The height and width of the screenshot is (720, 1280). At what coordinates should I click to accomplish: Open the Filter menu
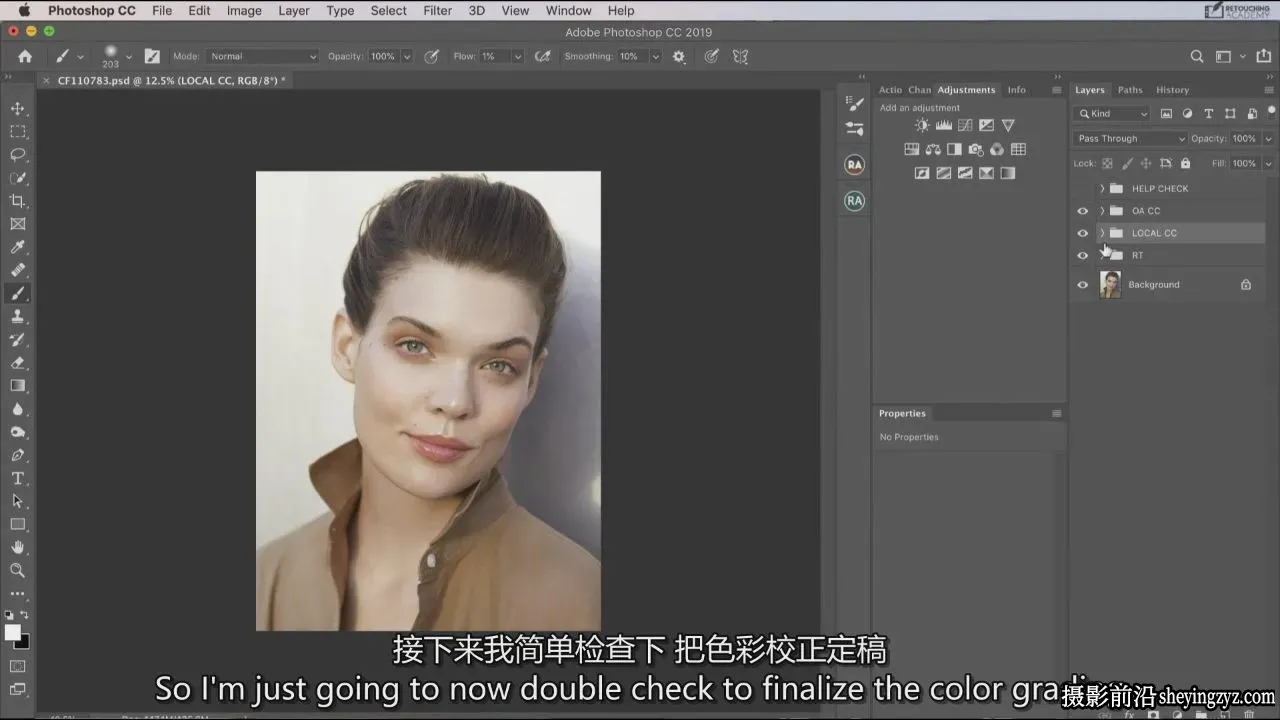tap(437, 11)
